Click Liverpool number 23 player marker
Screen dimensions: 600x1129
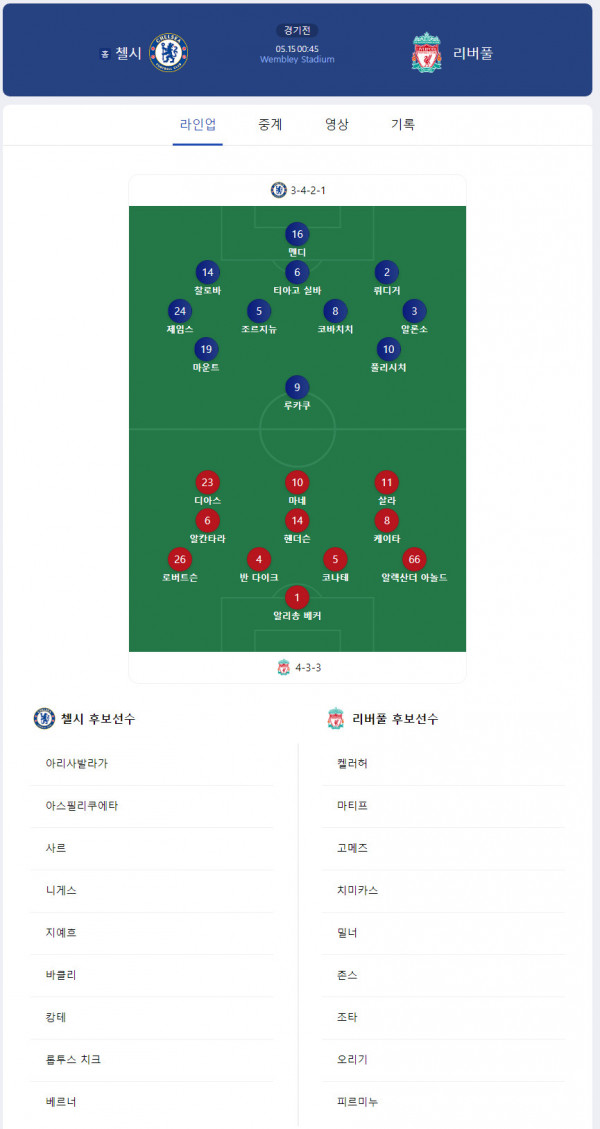207,482
